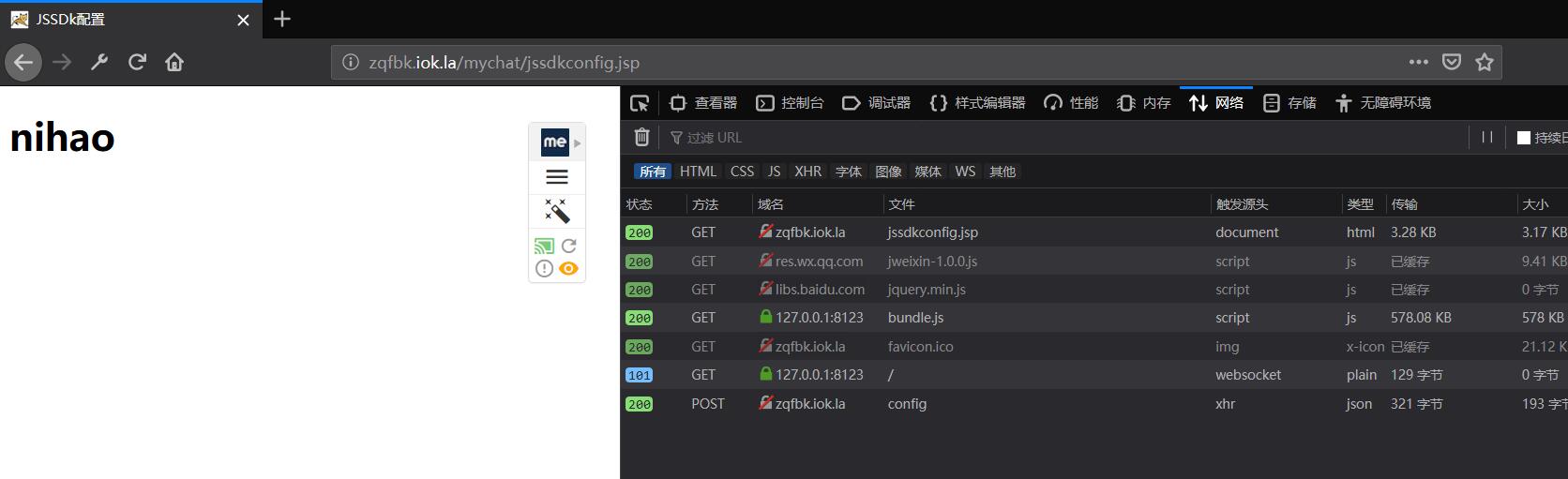Select the 网络 network tab

tap(1216, 103)
